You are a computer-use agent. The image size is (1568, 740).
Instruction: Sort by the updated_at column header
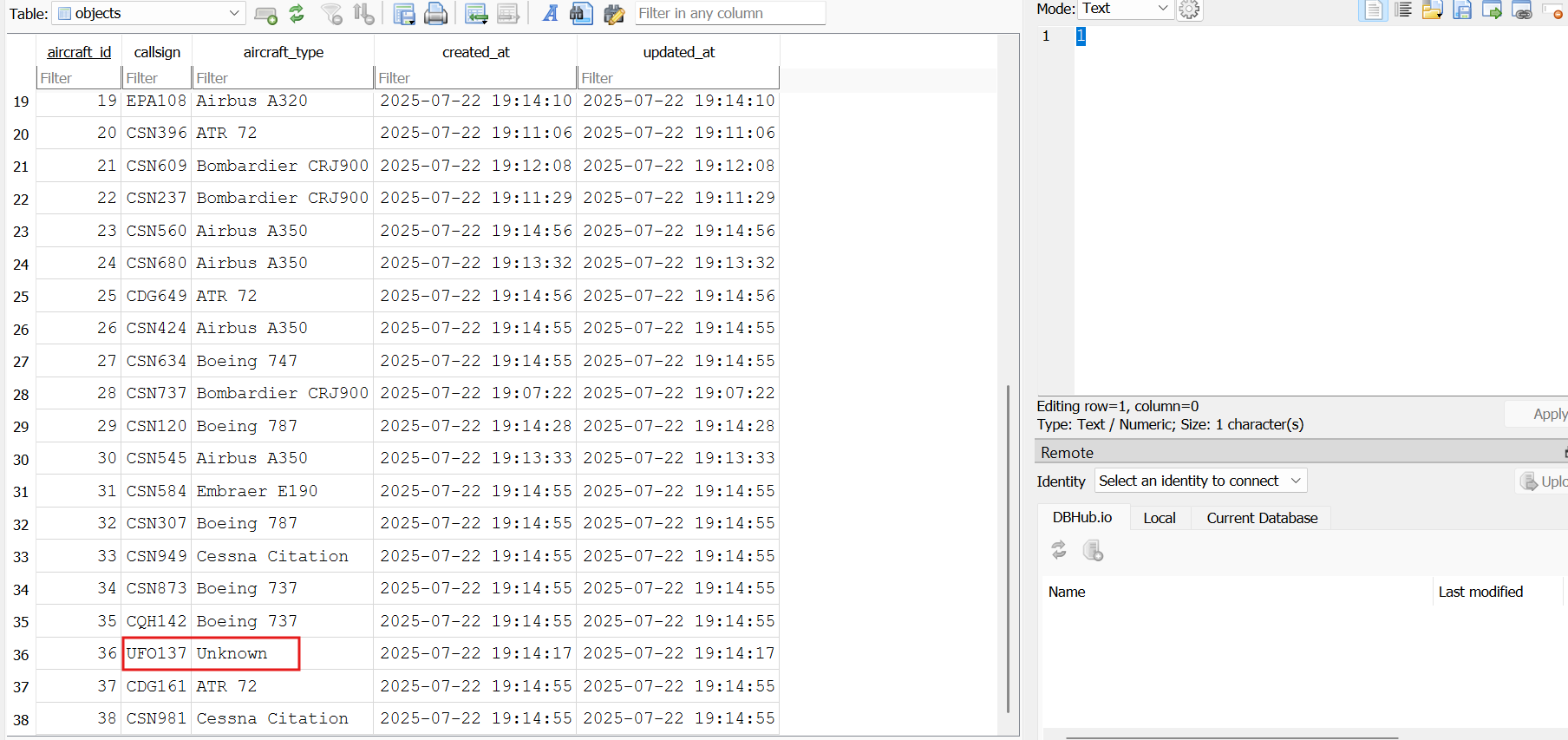click(x=679, y=52)
